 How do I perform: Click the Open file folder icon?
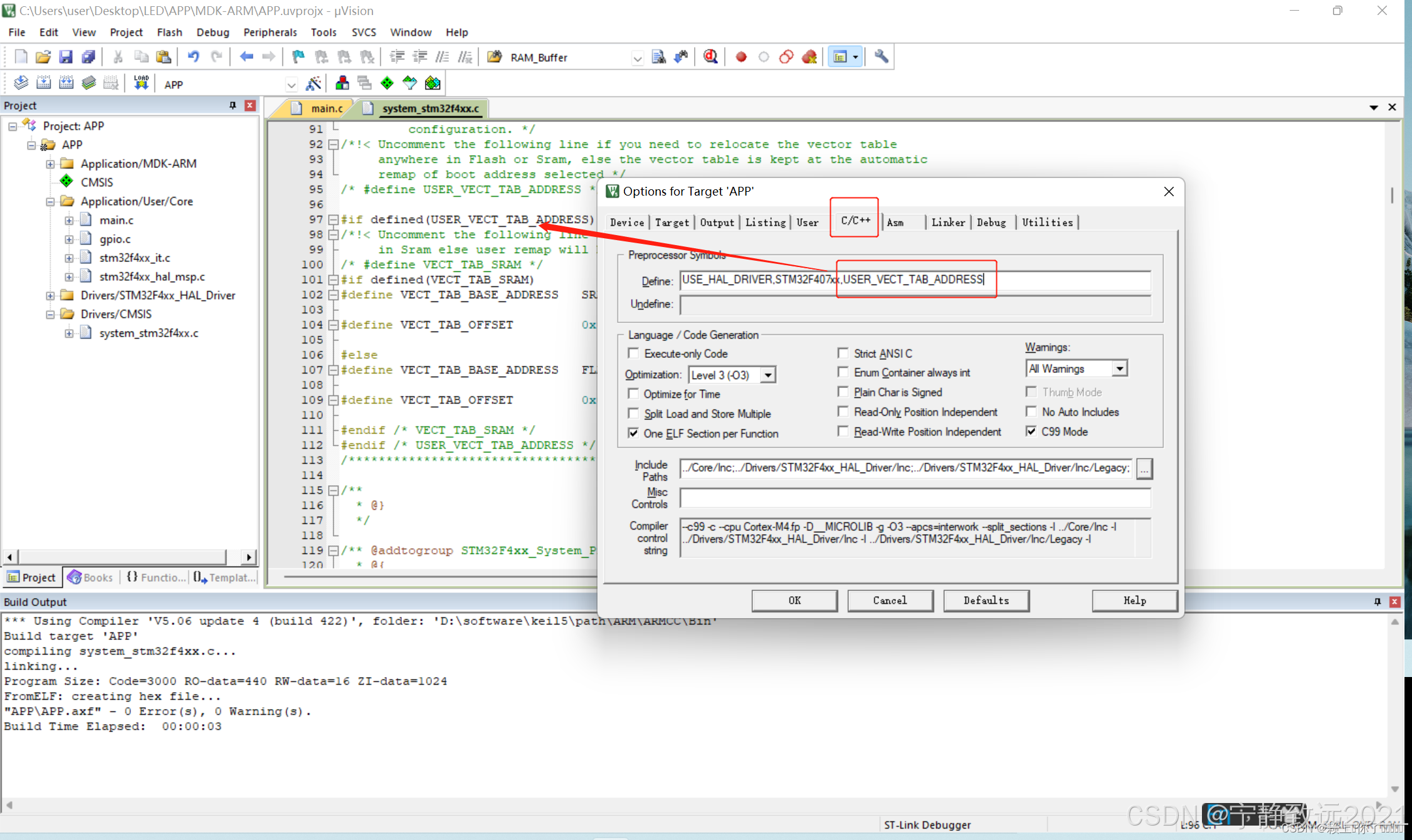[43, 57]
